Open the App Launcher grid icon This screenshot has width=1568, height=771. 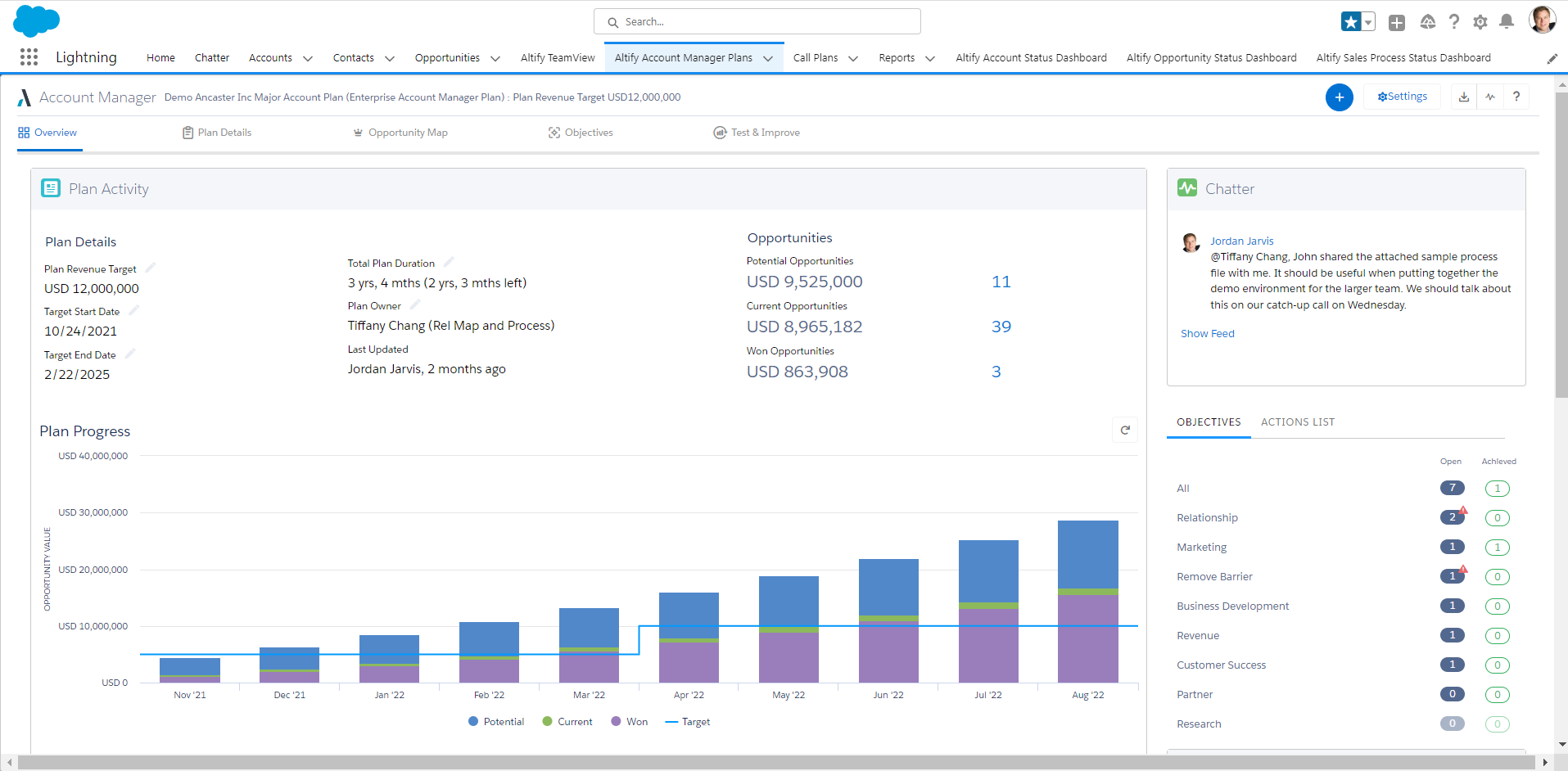[28, 56]
